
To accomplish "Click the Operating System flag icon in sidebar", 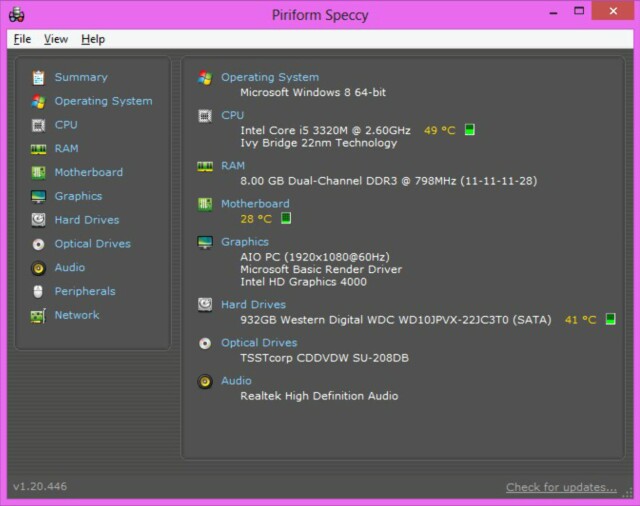I will [x=38, y=101].
